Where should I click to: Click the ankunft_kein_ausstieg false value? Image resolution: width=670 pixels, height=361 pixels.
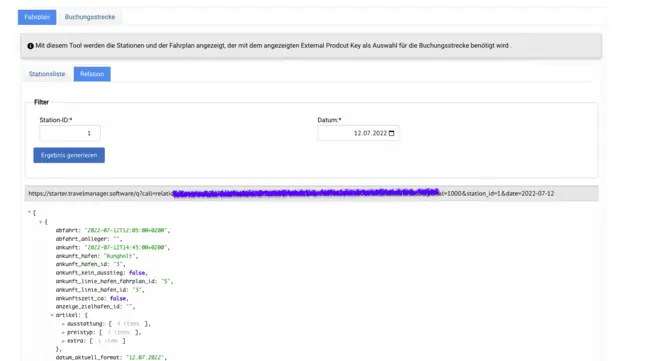pos(137,273)
